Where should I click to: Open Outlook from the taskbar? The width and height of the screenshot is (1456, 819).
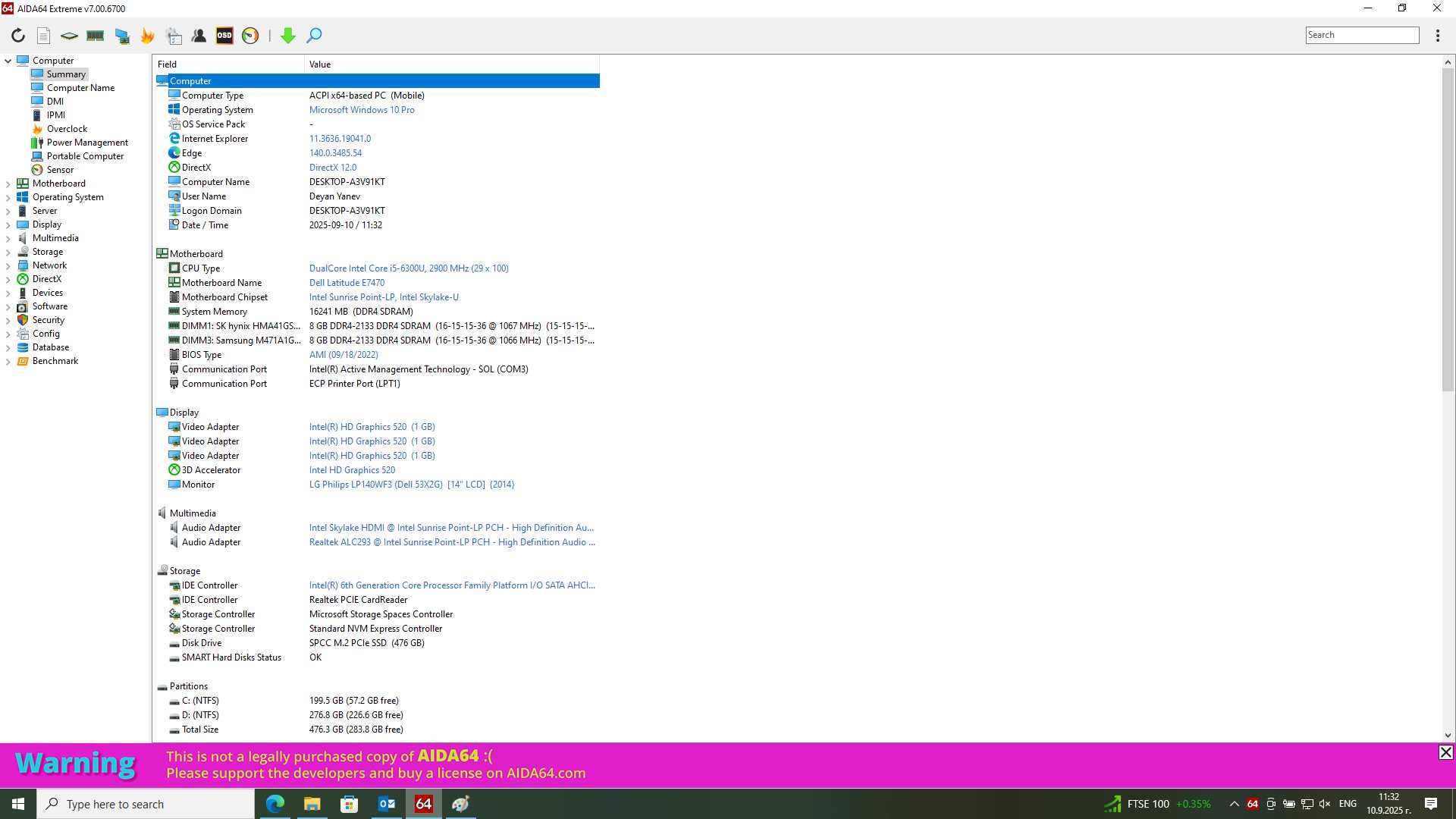pos(386,804)
